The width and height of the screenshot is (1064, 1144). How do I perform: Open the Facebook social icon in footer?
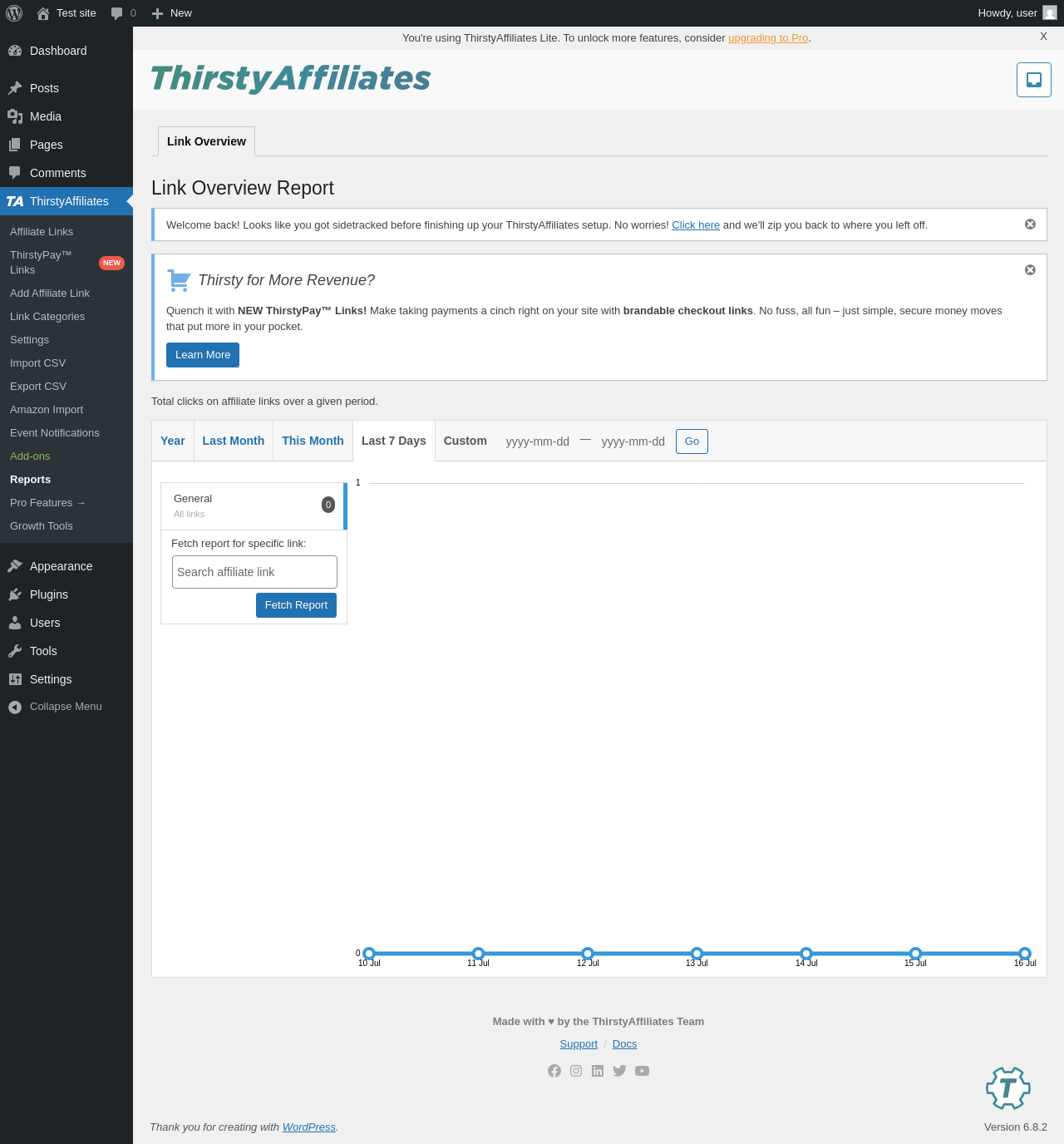(554, 1071)
